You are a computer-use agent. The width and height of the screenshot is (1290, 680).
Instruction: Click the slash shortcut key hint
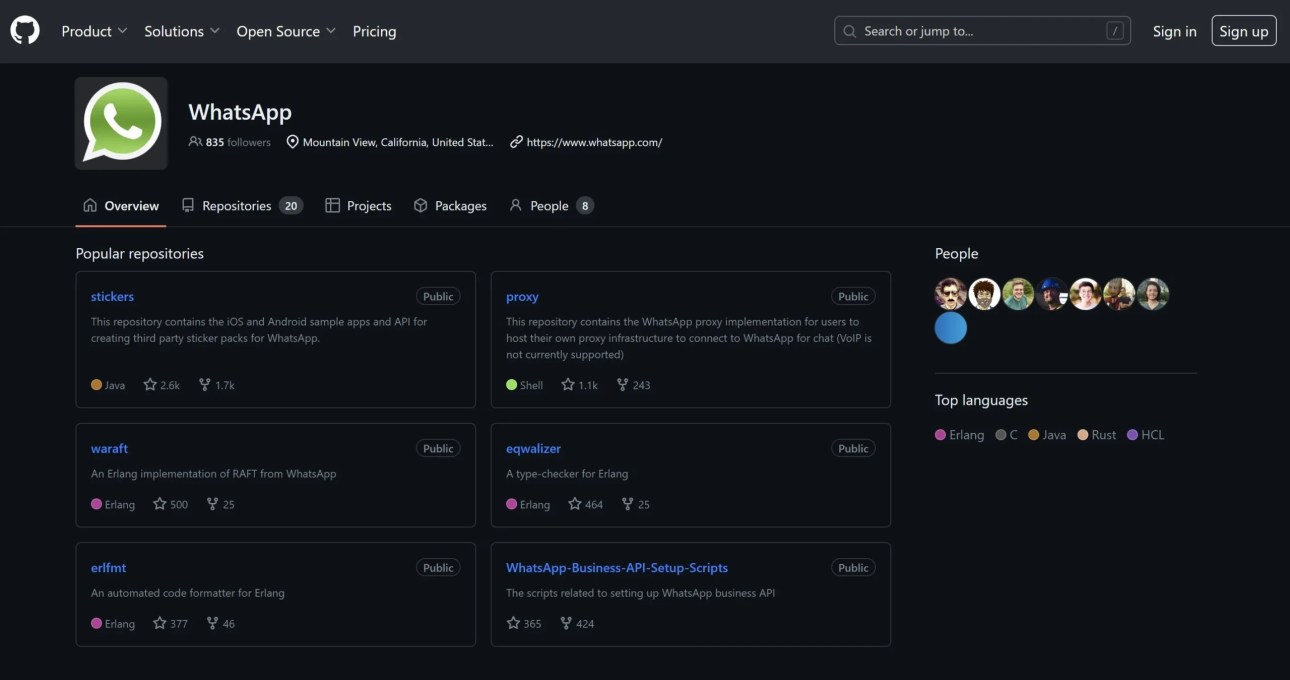[1115, 31]
